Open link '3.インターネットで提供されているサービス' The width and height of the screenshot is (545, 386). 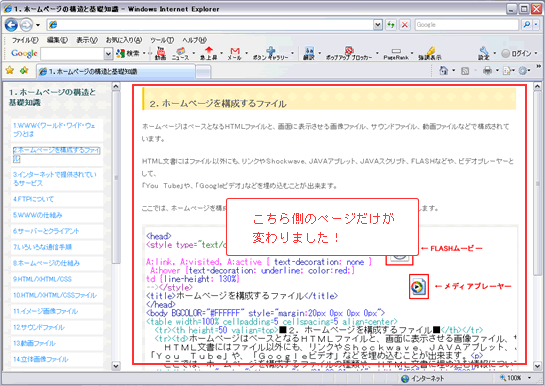click(x=55, y=179)
